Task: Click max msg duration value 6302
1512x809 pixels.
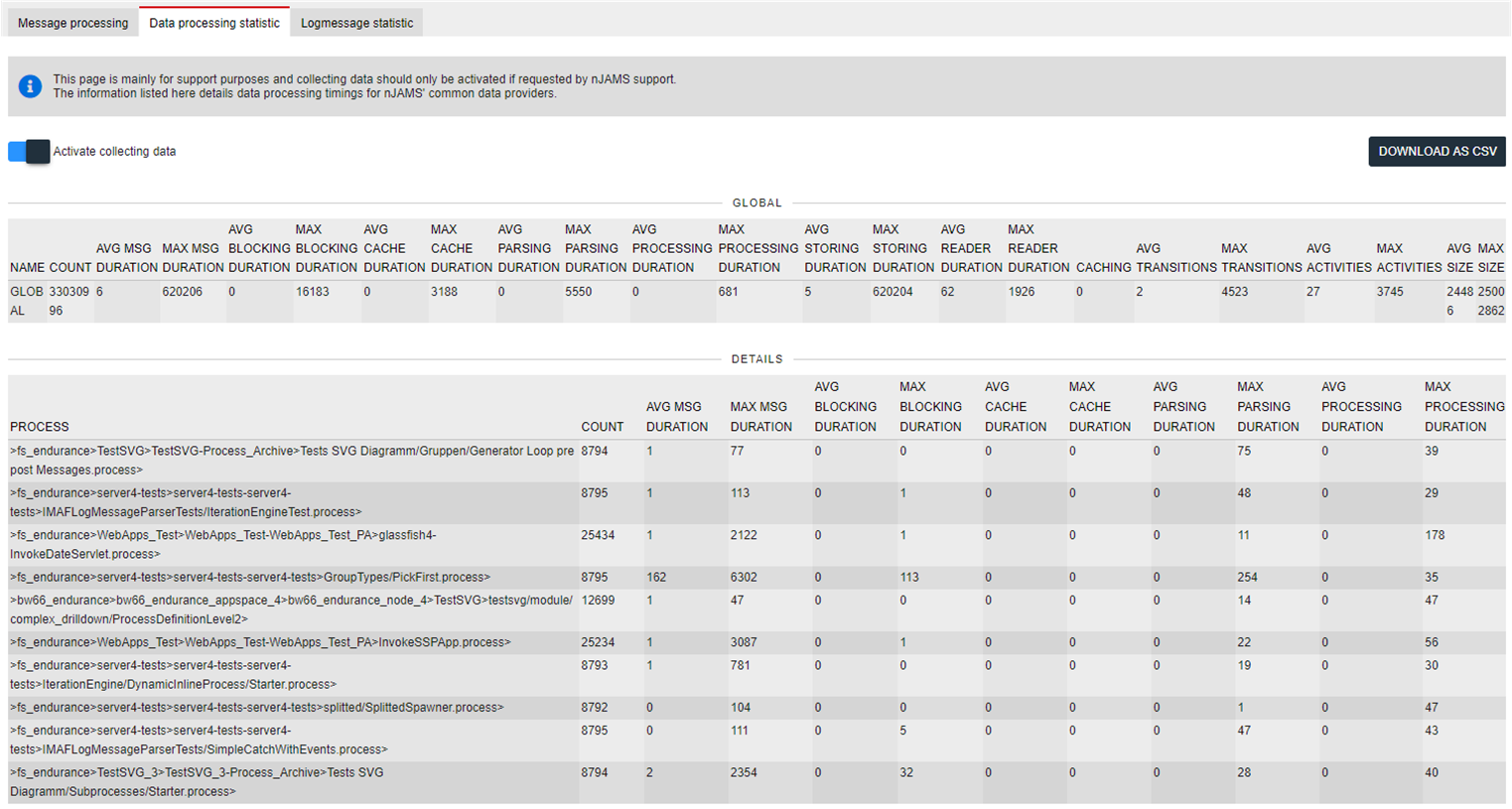Action: point(744,577)
